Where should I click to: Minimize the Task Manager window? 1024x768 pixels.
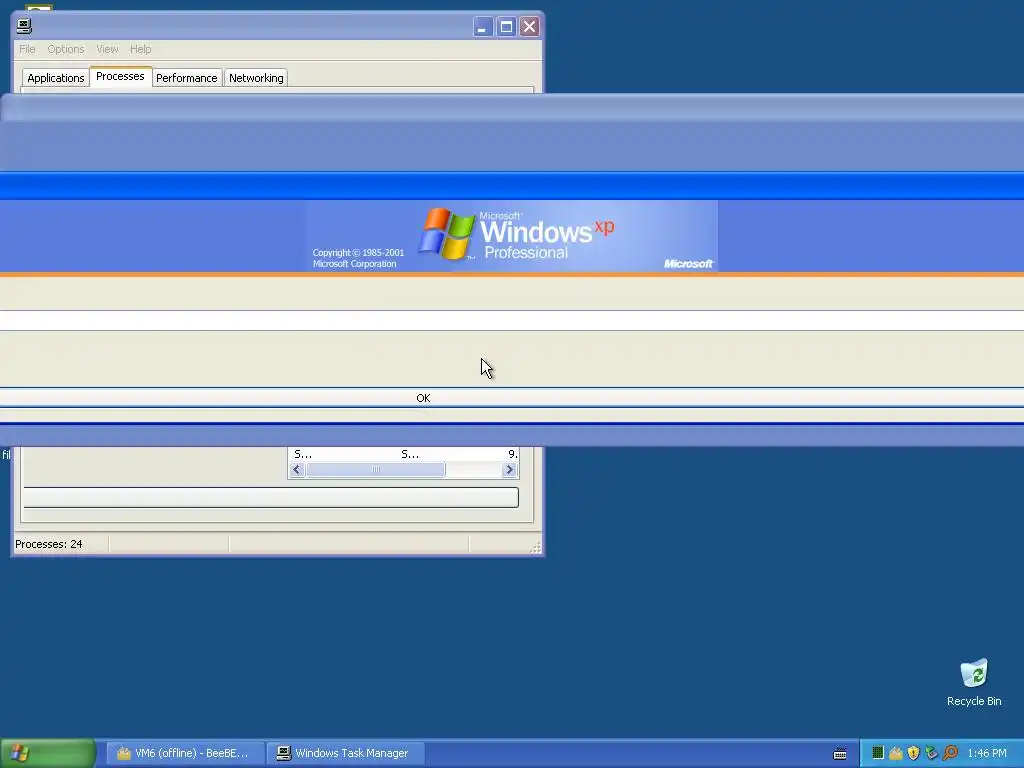483,27
